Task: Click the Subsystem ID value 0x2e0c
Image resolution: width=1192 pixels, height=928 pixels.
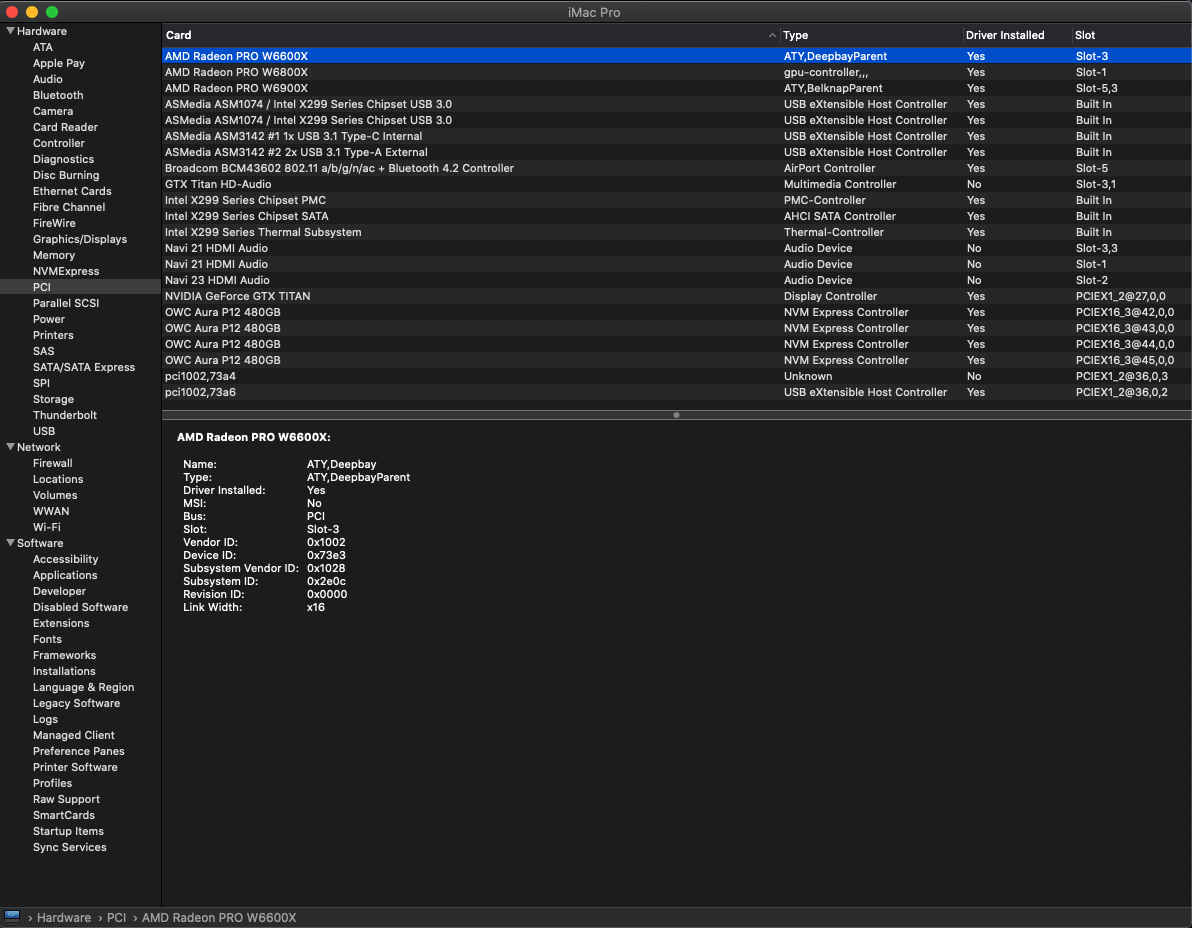Action: click(x=326, y=581)
